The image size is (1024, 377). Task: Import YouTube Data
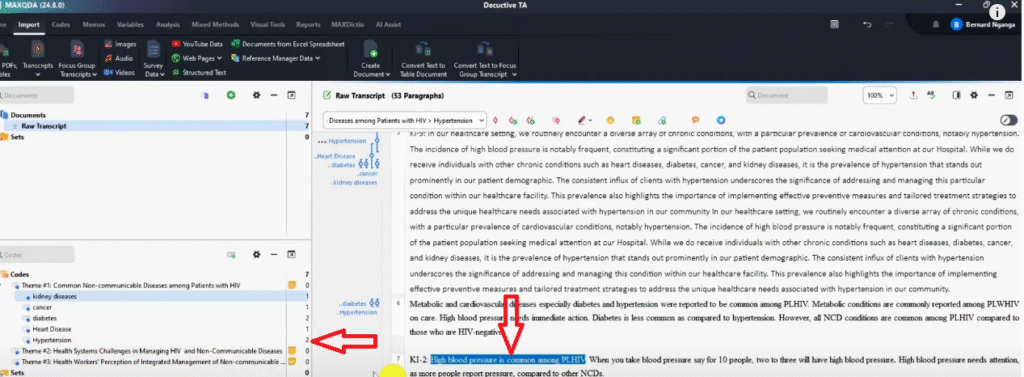pos(197,44)
